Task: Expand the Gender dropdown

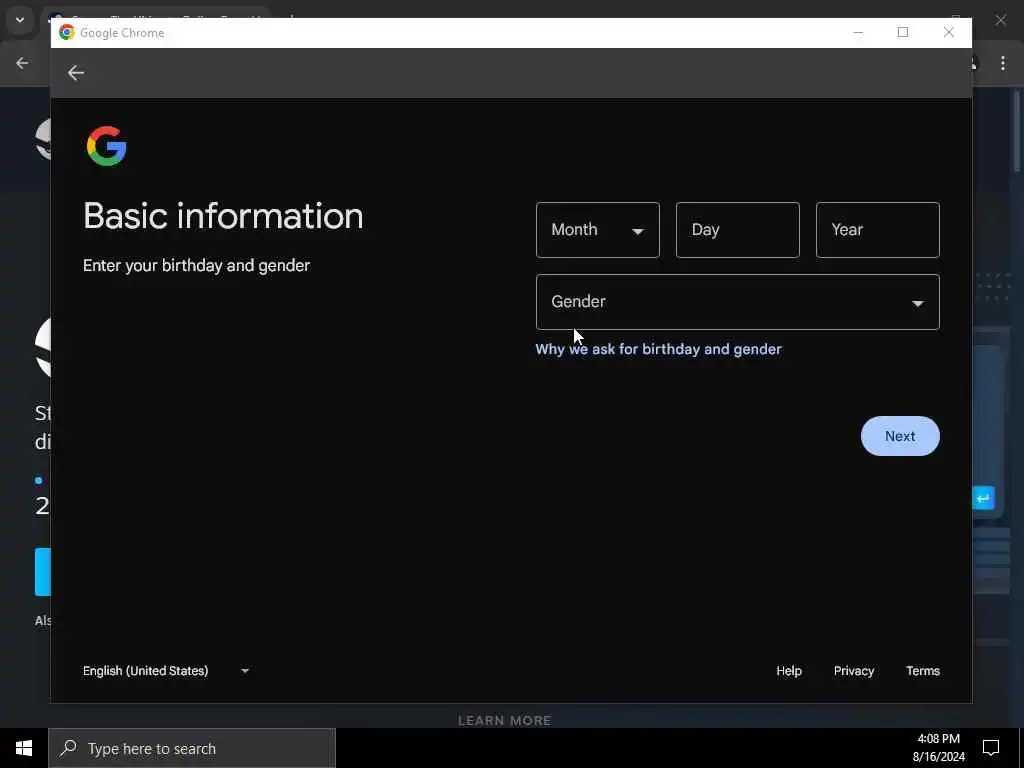Action: (738, 302)
